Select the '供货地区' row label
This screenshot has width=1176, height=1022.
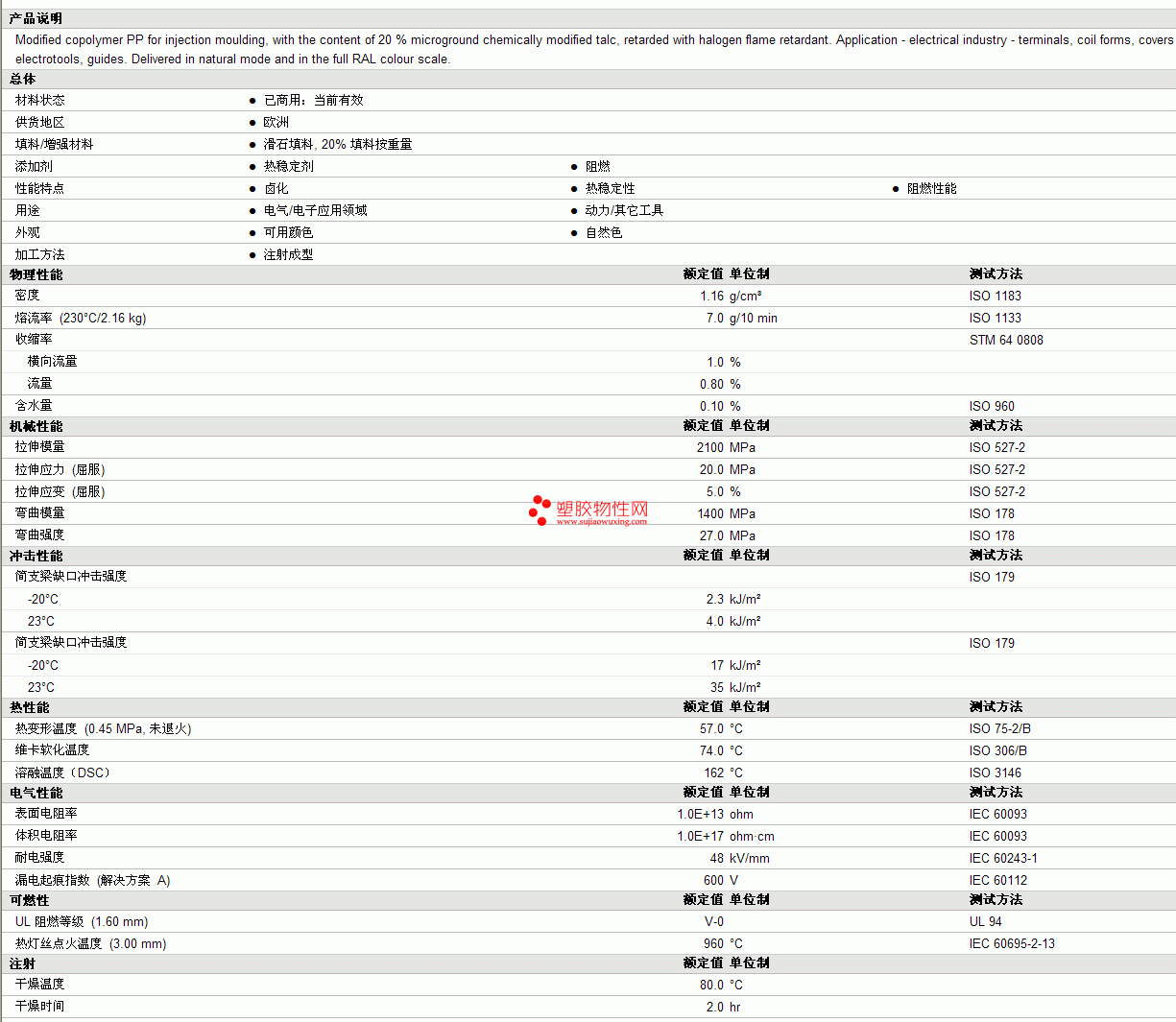[x=40, y=122]
